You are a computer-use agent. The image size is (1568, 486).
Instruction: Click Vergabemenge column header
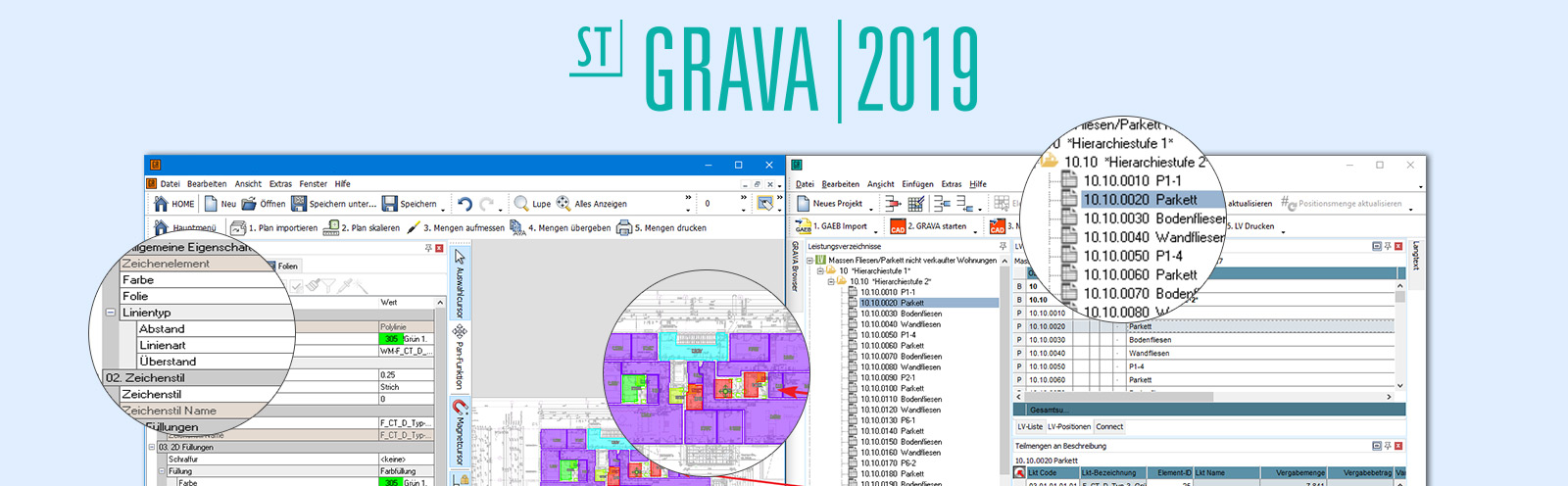pos(1295,472)
